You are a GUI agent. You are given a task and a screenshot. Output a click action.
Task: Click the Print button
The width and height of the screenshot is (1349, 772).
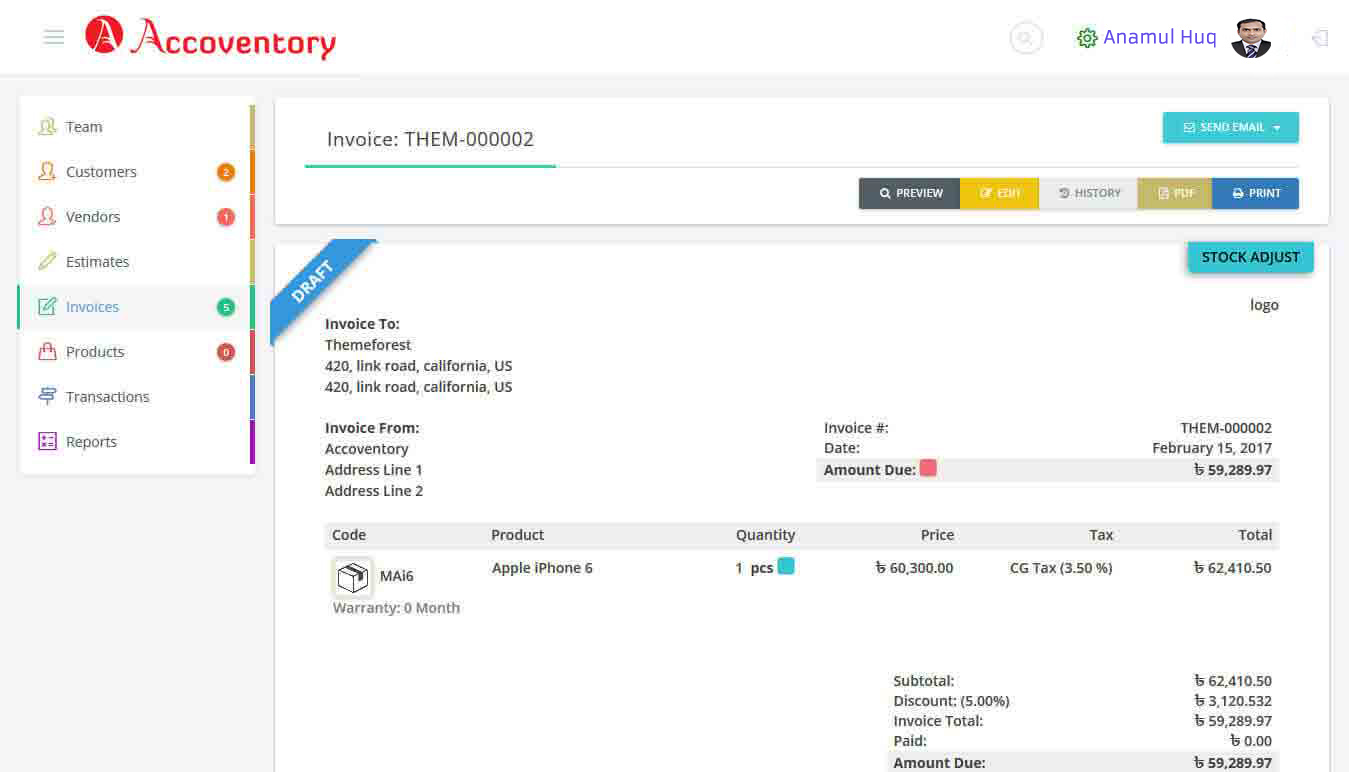pyautogui.click(x=1256, y=193)
